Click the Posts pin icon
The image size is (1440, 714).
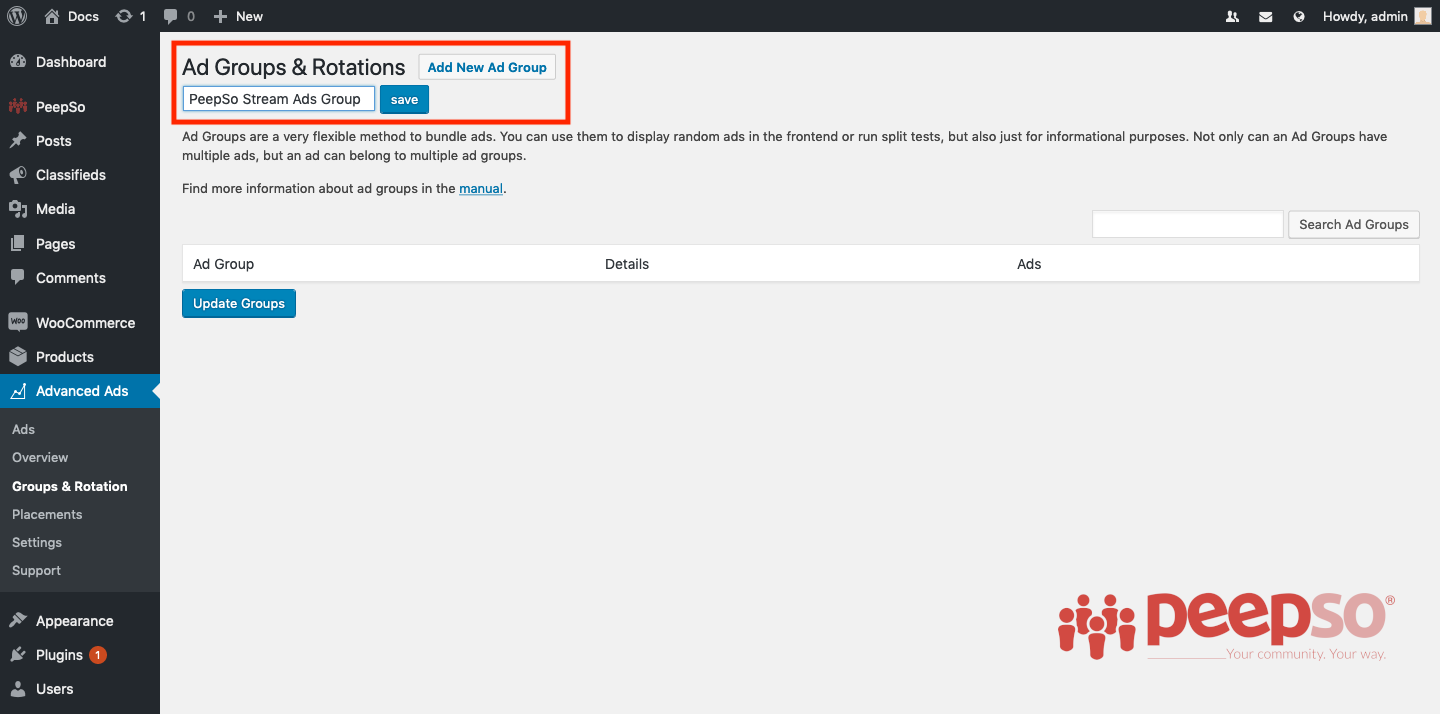(18, 141)
